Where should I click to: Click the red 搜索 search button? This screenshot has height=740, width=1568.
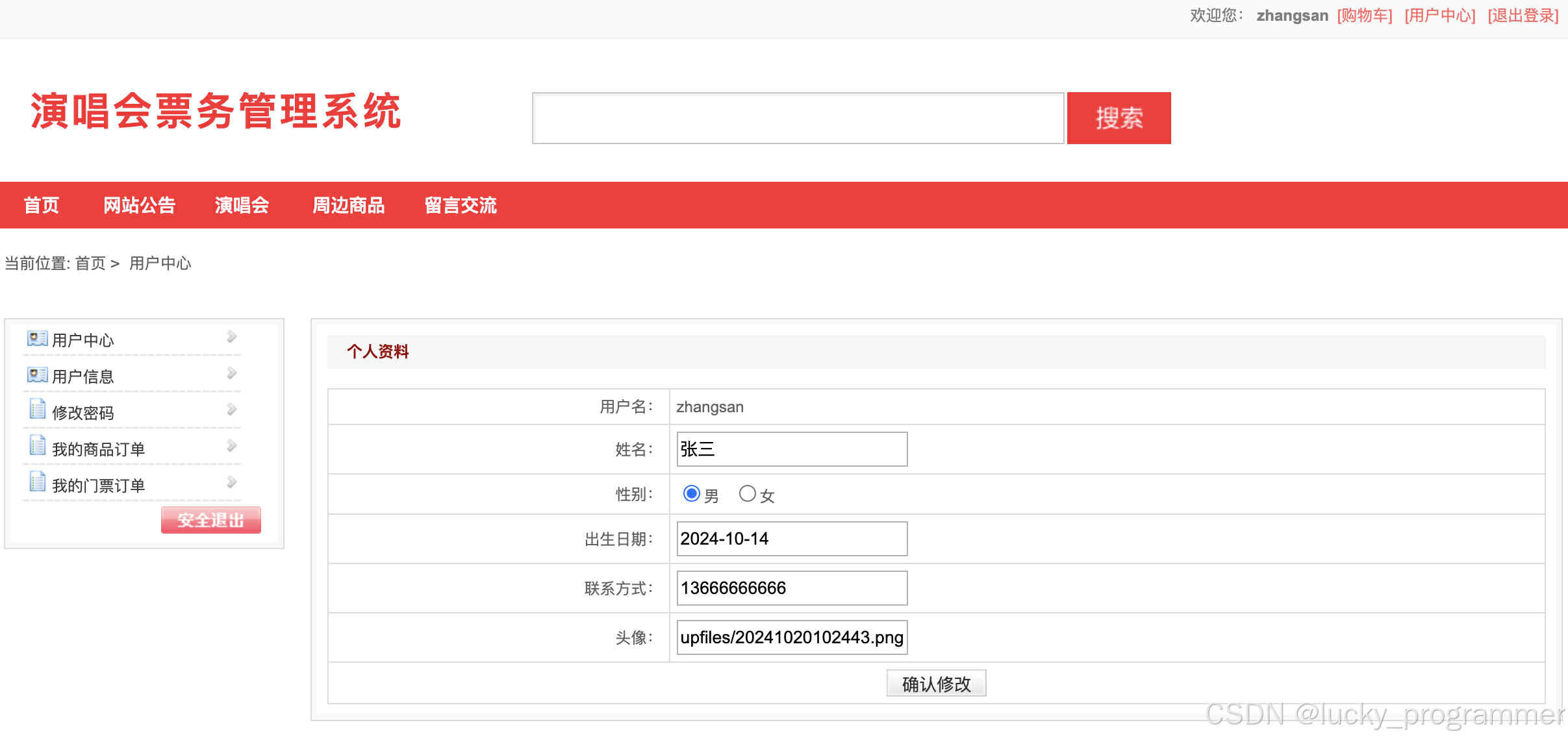tap(1118, 118)
